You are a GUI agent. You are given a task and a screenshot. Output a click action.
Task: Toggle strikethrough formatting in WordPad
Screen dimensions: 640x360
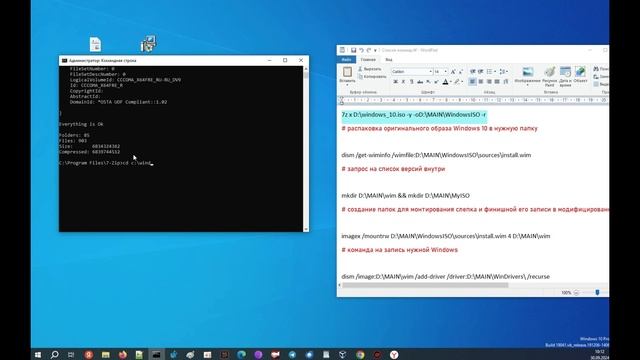420,82
